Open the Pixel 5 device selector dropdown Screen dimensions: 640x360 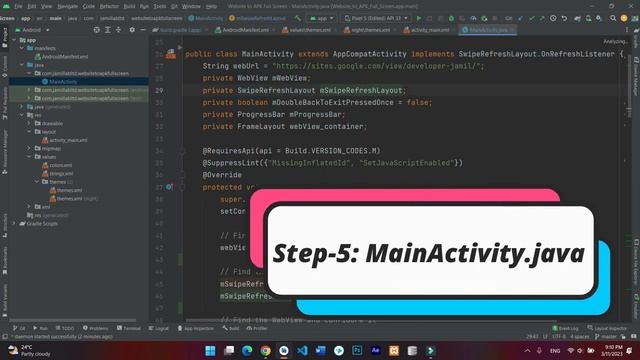pos(376,18)
